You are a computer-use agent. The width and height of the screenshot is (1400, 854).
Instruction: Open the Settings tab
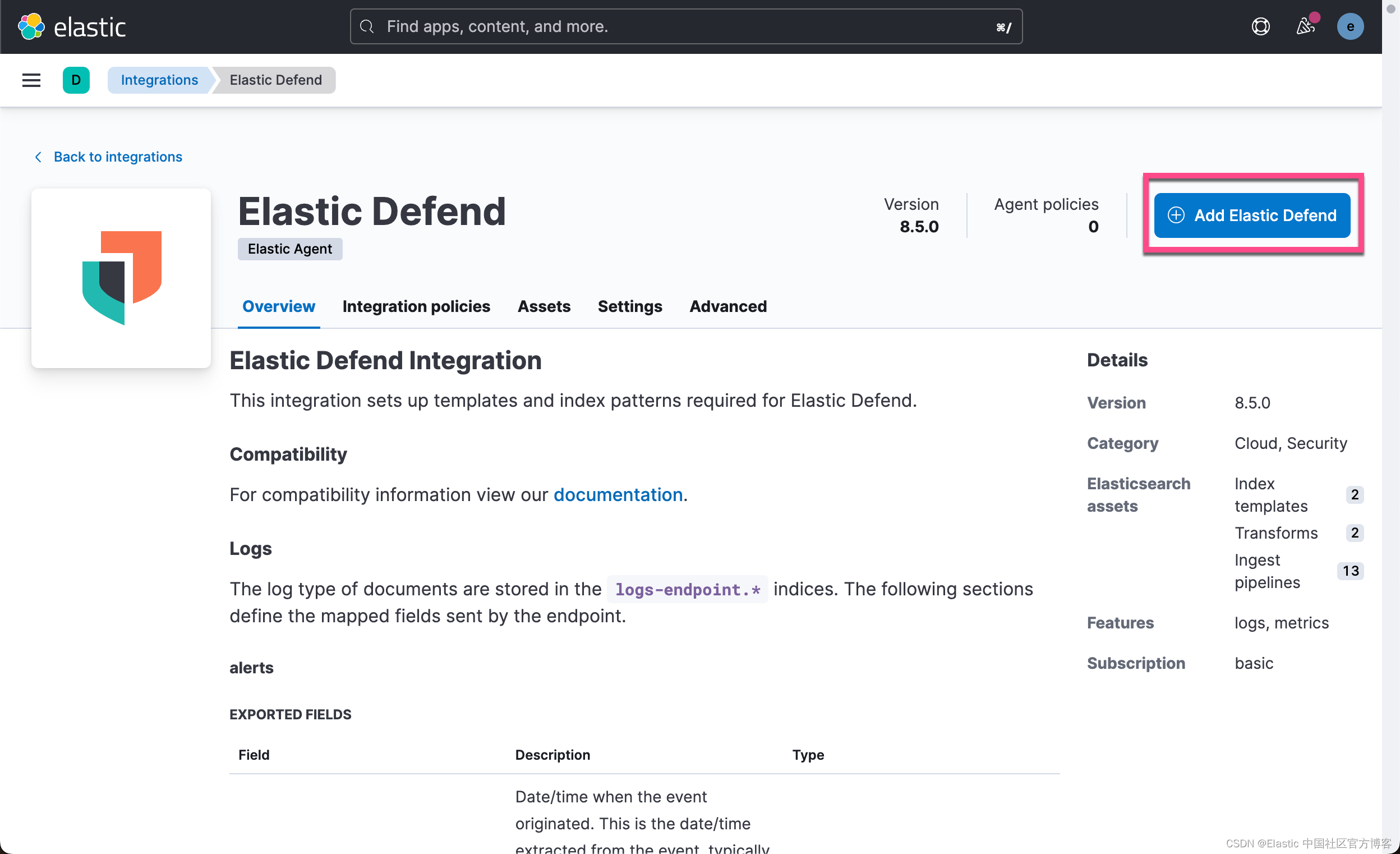(x=629, y=306)
